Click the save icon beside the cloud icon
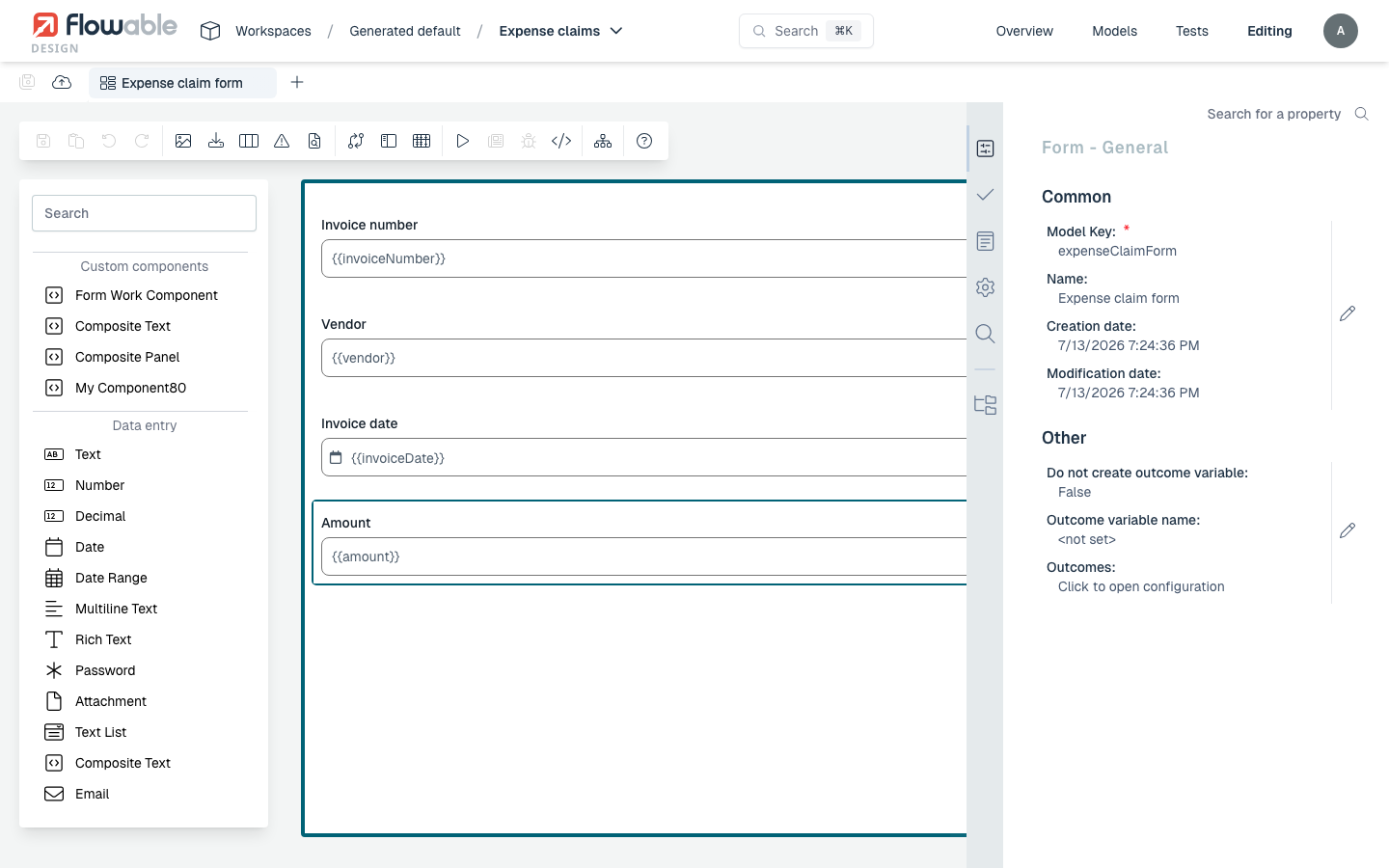This screenshot has height=868, width=1389. coord(27,82)
